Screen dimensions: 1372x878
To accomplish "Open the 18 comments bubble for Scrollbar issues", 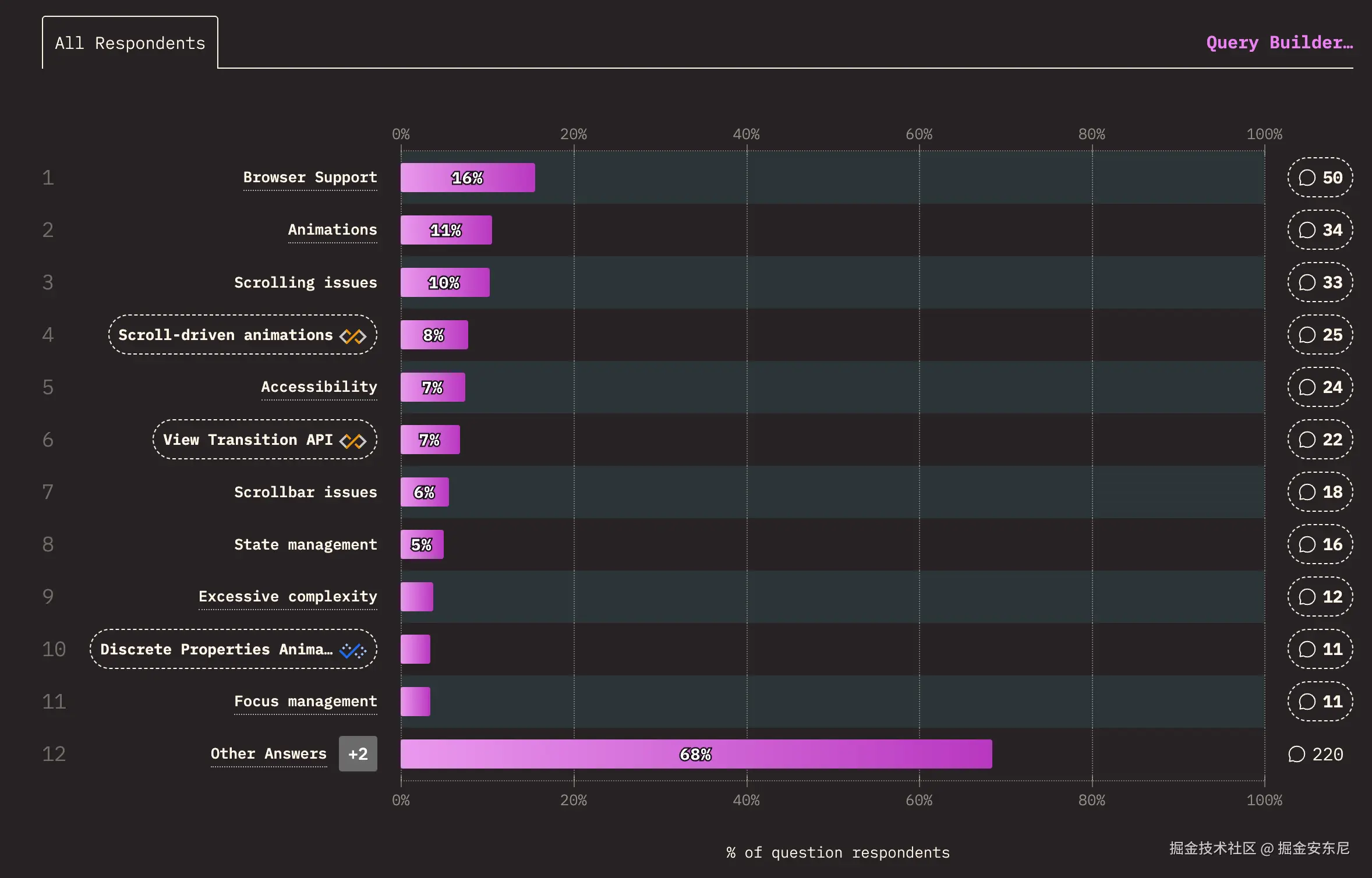I will (1320, 492).
